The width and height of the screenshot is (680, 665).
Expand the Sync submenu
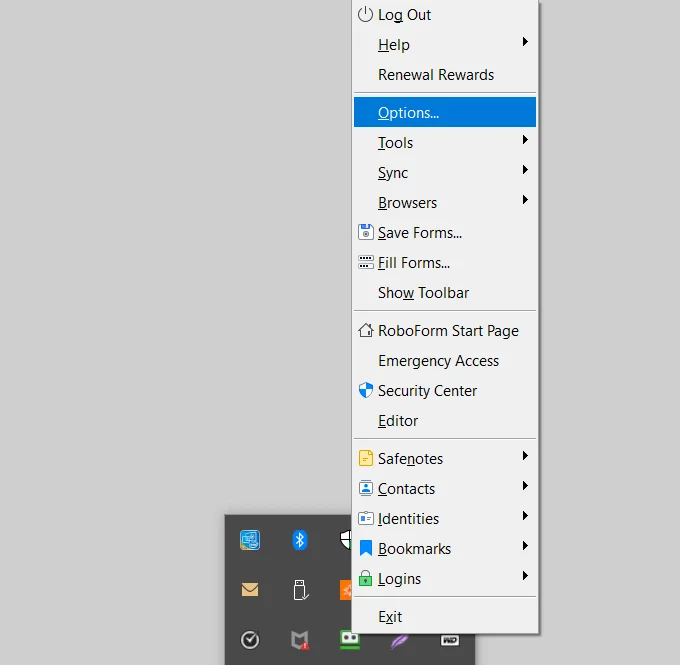(x=445, y=172)
